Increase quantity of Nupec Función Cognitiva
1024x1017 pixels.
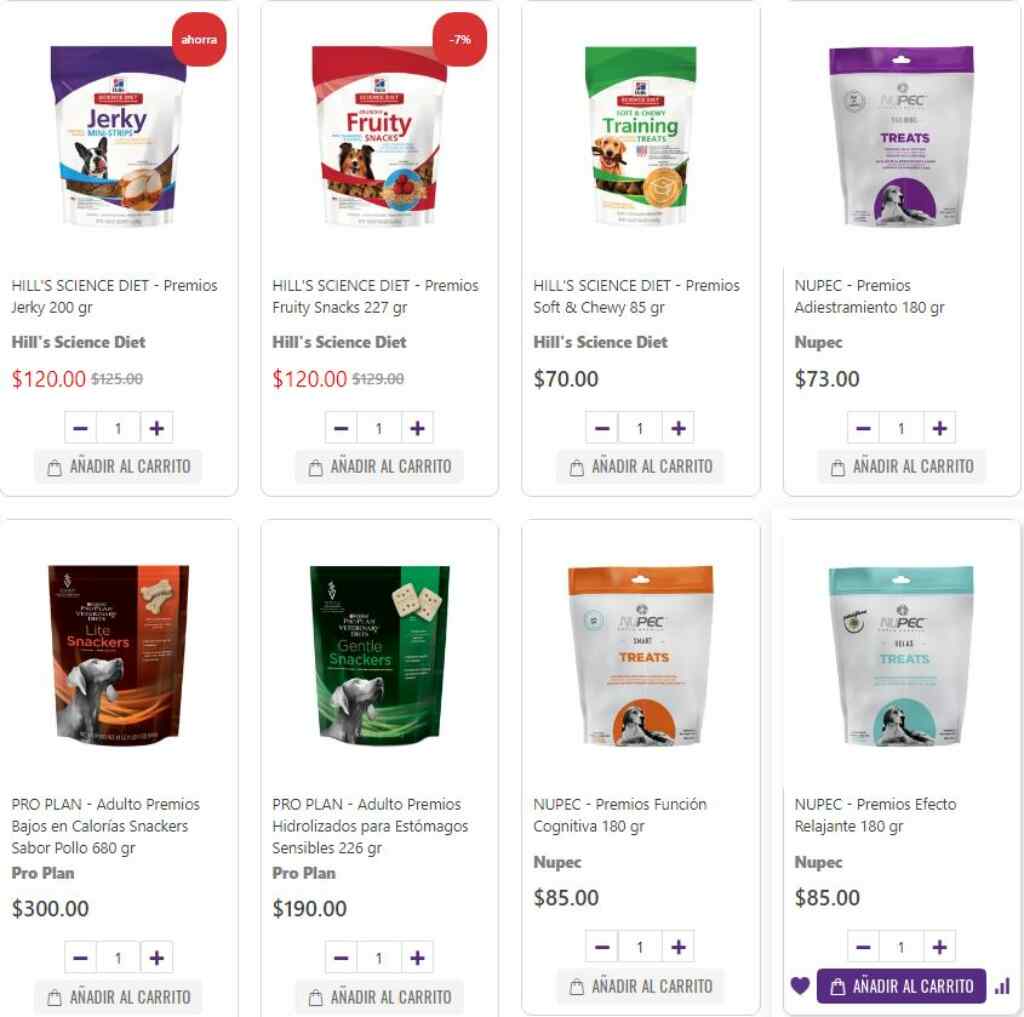click(x=679, y=946)
